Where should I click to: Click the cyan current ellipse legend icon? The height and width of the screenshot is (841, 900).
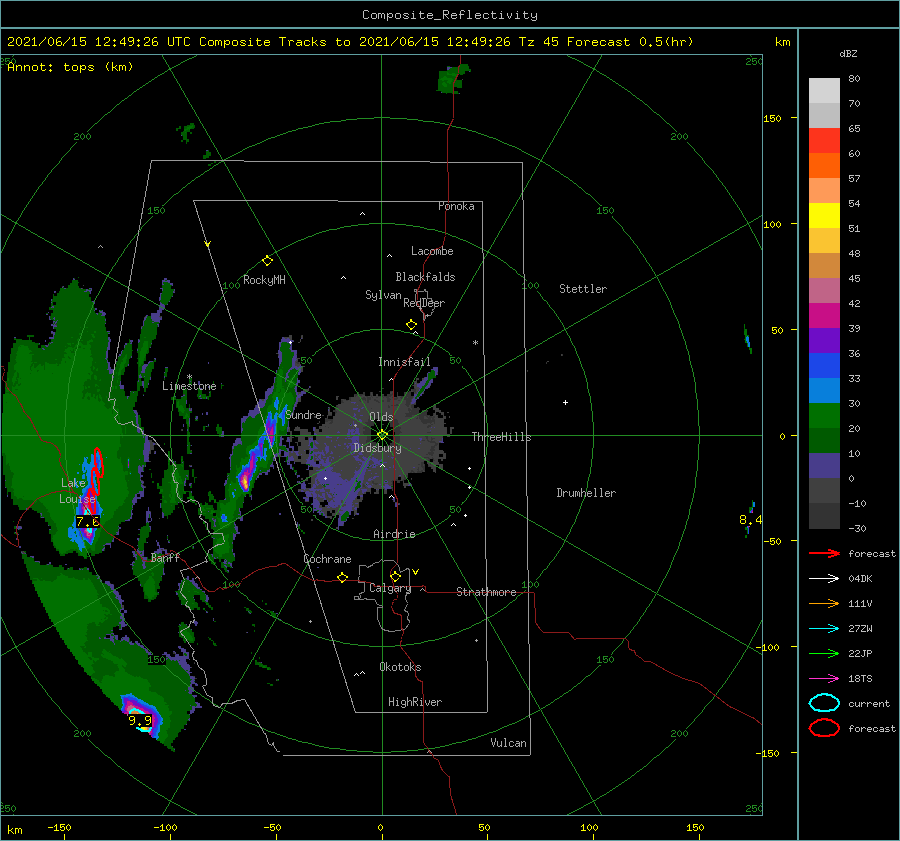tap(824, 703)
